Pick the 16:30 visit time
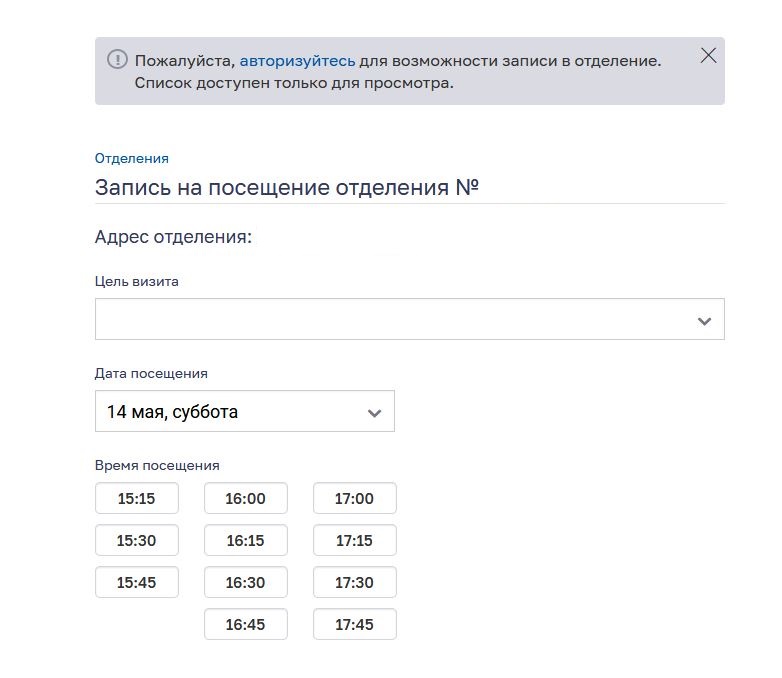782x678 pixels. (x=246, y=582)
